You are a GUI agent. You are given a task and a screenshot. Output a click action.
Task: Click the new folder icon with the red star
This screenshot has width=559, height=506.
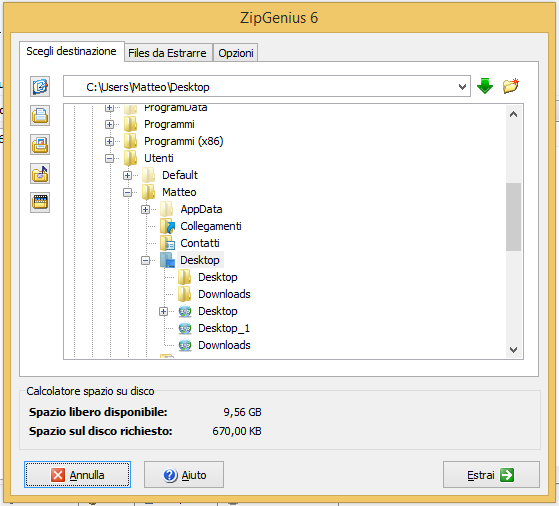[x=511, y=86]
